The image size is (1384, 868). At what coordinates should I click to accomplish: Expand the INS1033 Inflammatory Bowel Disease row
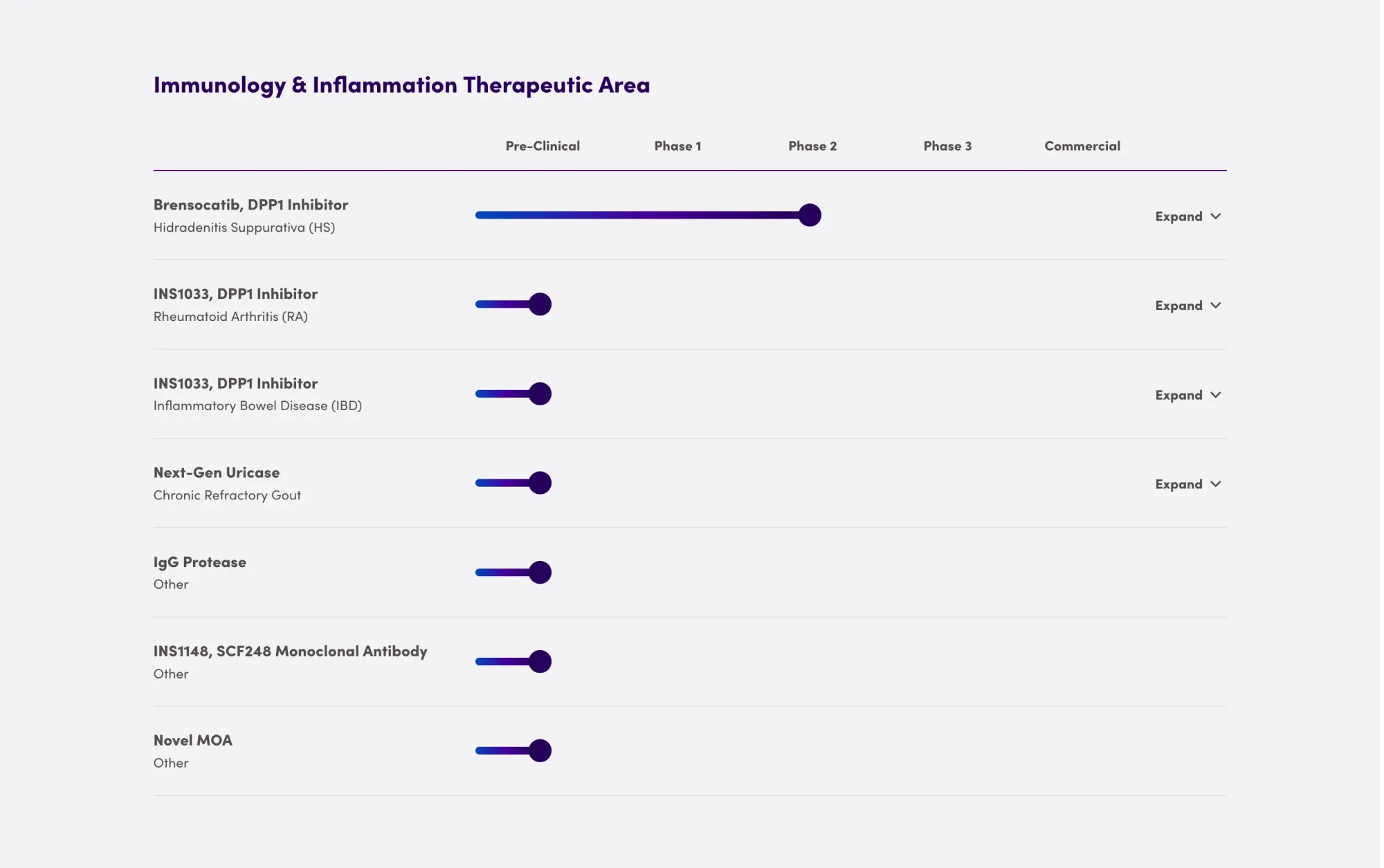[x=1187, y=395]
